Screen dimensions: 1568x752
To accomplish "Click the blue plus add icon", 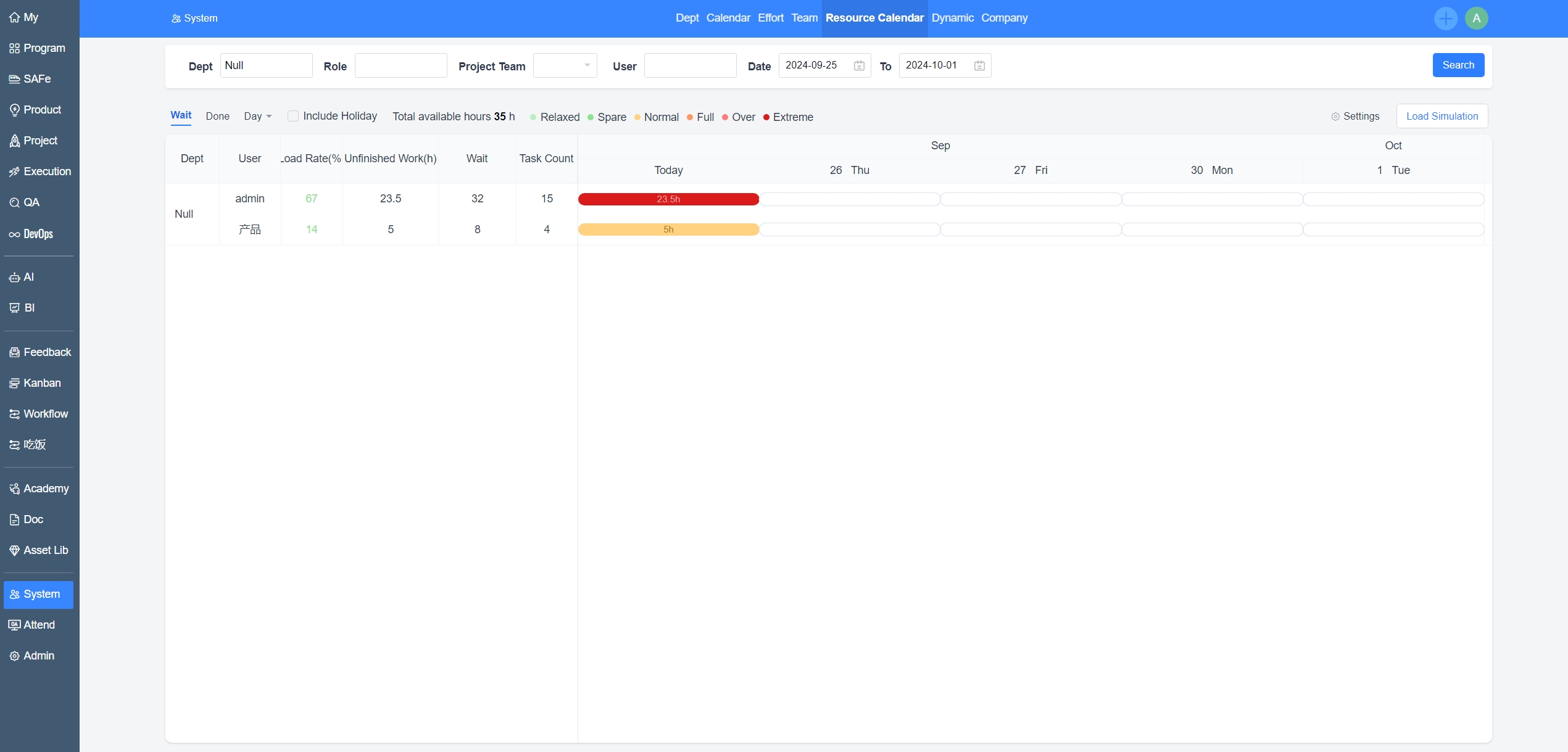I will [x=1445, y=19].
